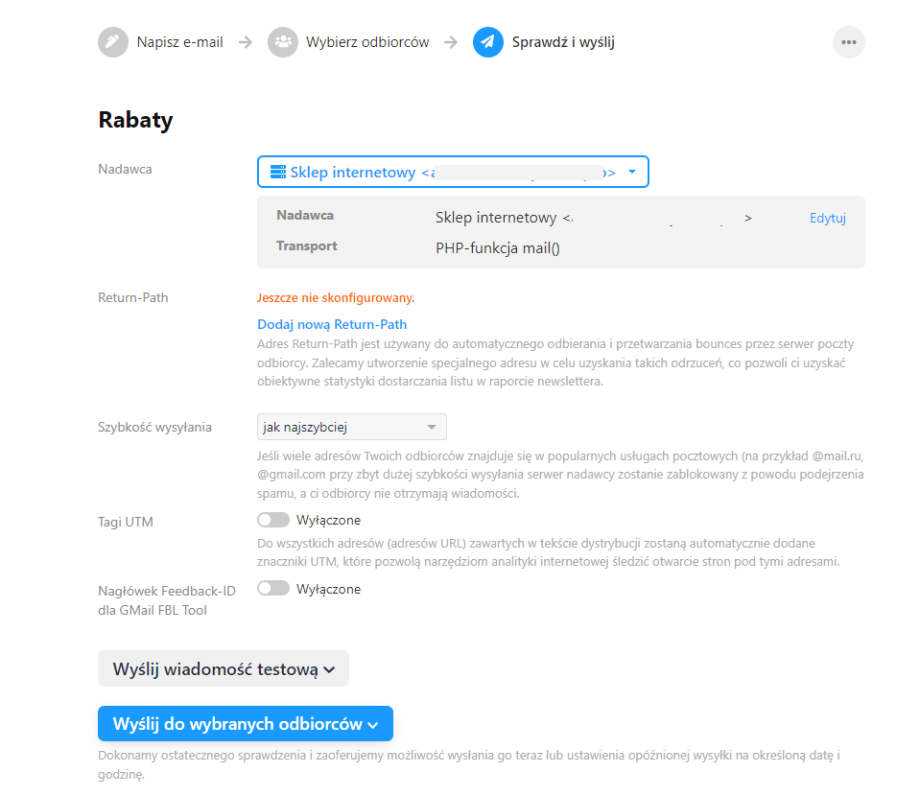The width and height of the screenshot is (920, 795).
Task: Click the paper plane icon in the steps bar
Action: pos(487,42)
